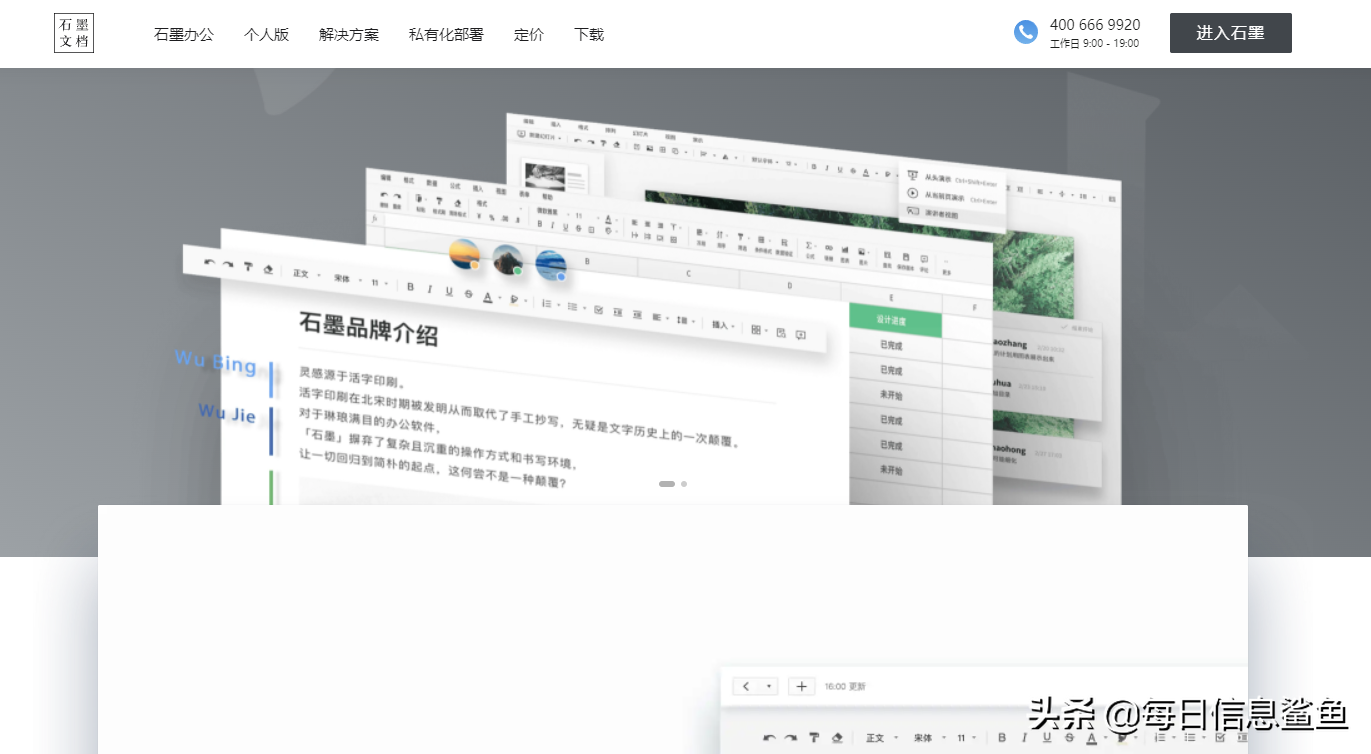Click Σ formula icon in spreadsheet toolbar
Viewport: 1371px width, 754px height.
pyautogui.click(x=811, y=246)
